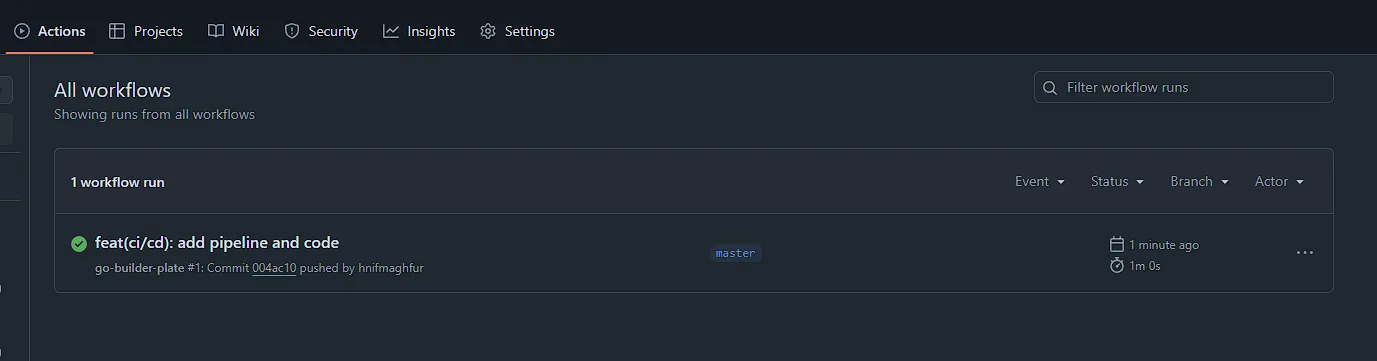Expand the Branch filter dropdown
Viewport: 1377px width, 361px height.
point(1199,181)
